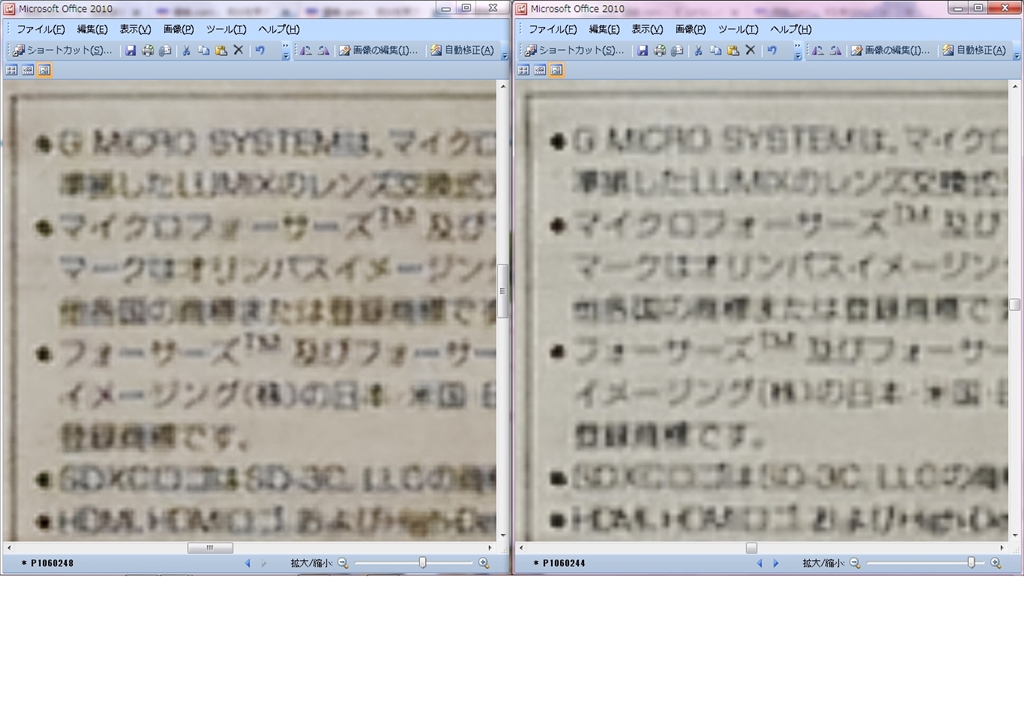
Task: Click Copy icon in right window toolbar
Action: (716, 50)
